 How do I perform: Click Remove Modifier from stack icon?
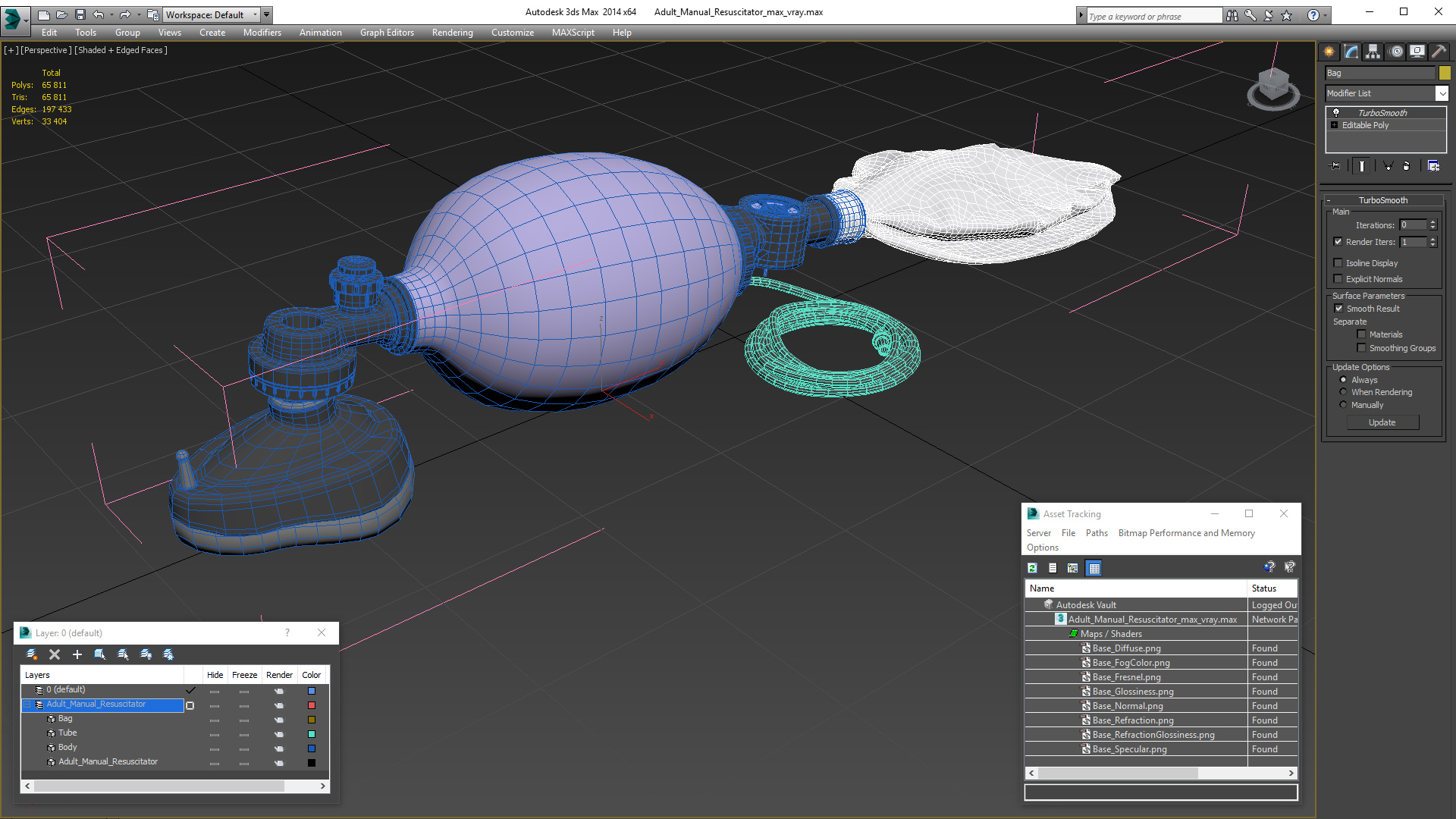click(x=1407, y=165)
